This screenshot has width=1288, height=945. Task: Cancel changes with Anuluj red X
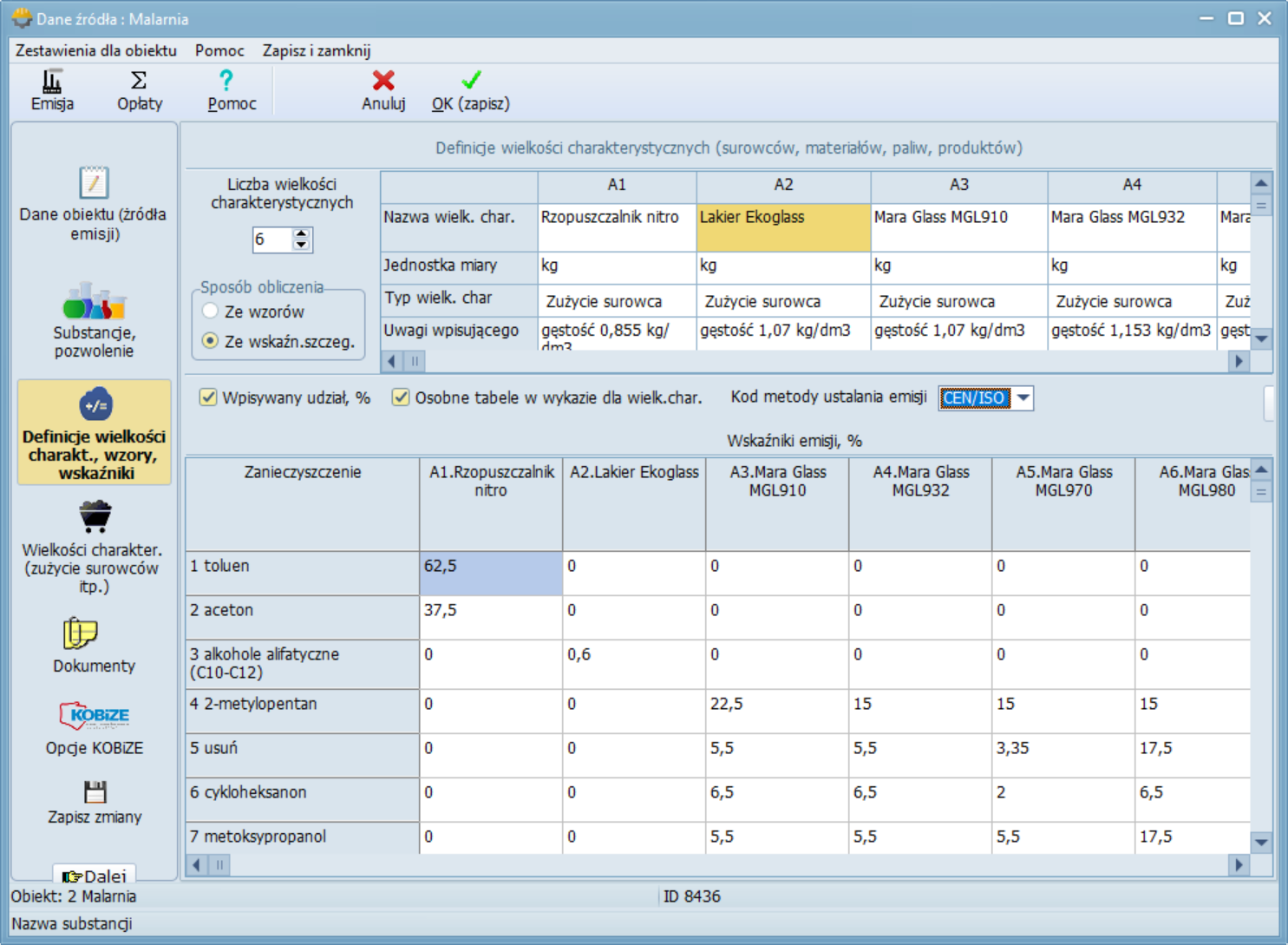383,90
